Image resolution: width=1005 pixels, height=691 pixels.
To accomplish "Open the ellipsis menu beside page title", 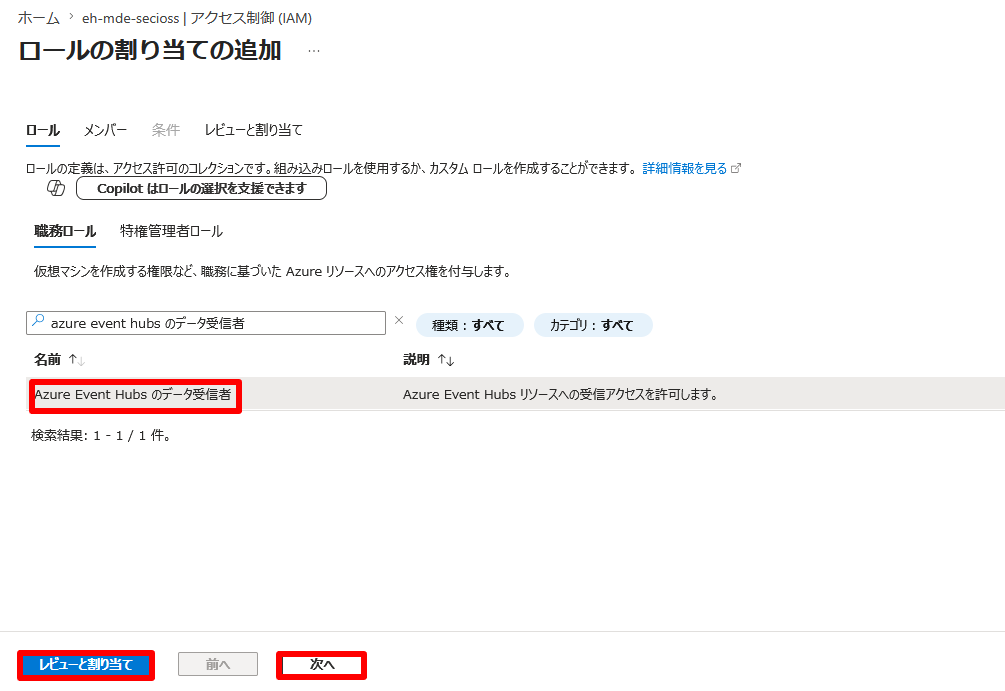I will [x=313, y=51].
